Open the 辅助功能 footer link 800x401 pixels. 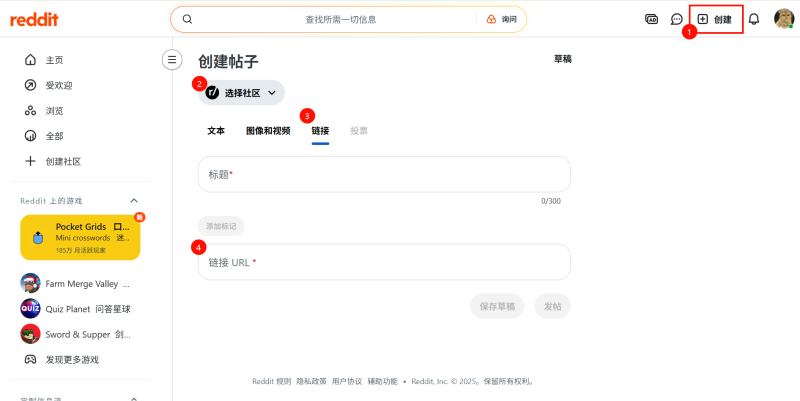point(383,382)
